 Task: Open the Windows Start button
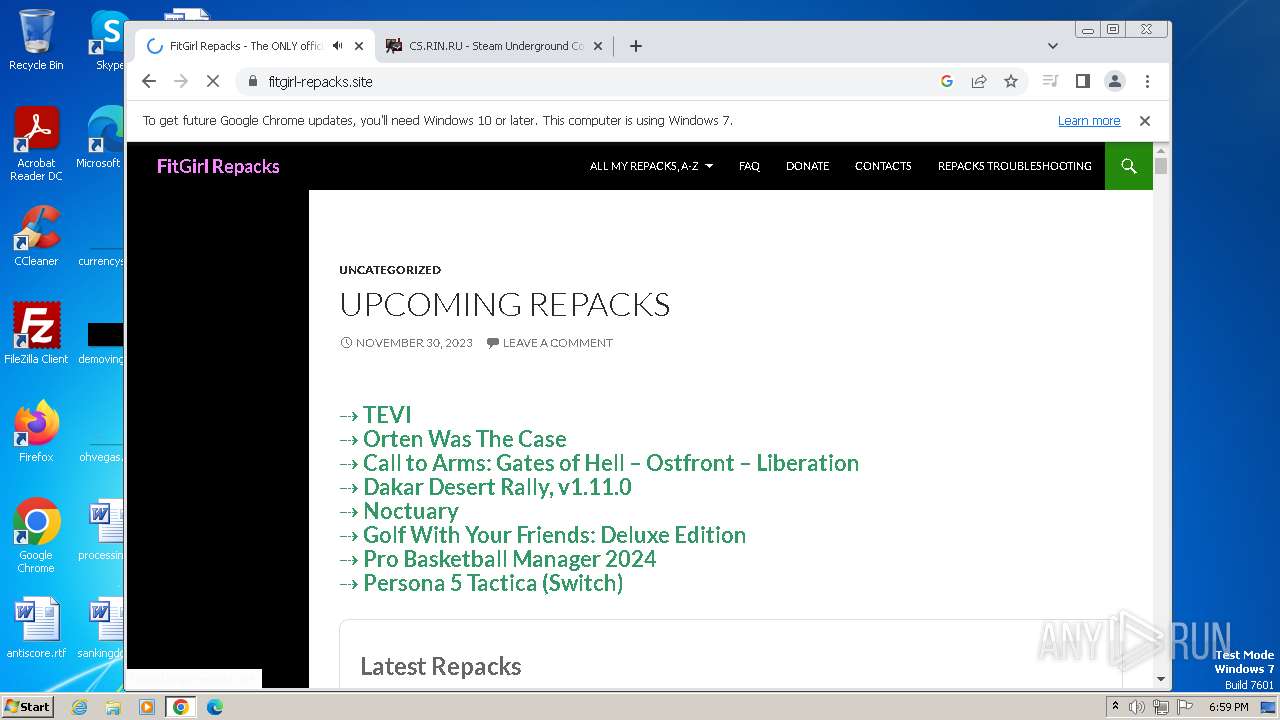pyautogui.click(x=28, y=706)
